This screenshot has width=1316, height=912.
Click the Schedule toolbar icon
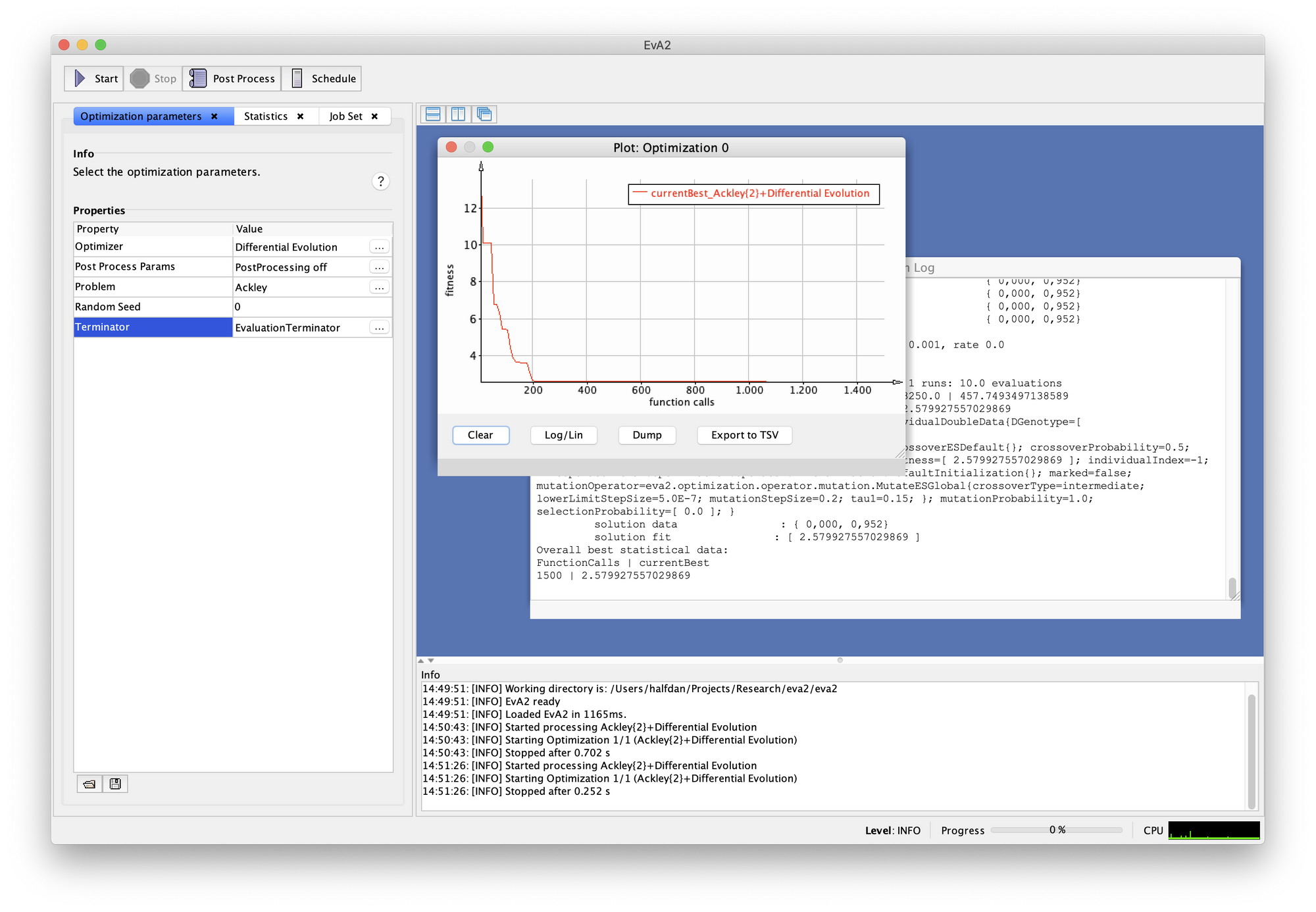point(297,78)
